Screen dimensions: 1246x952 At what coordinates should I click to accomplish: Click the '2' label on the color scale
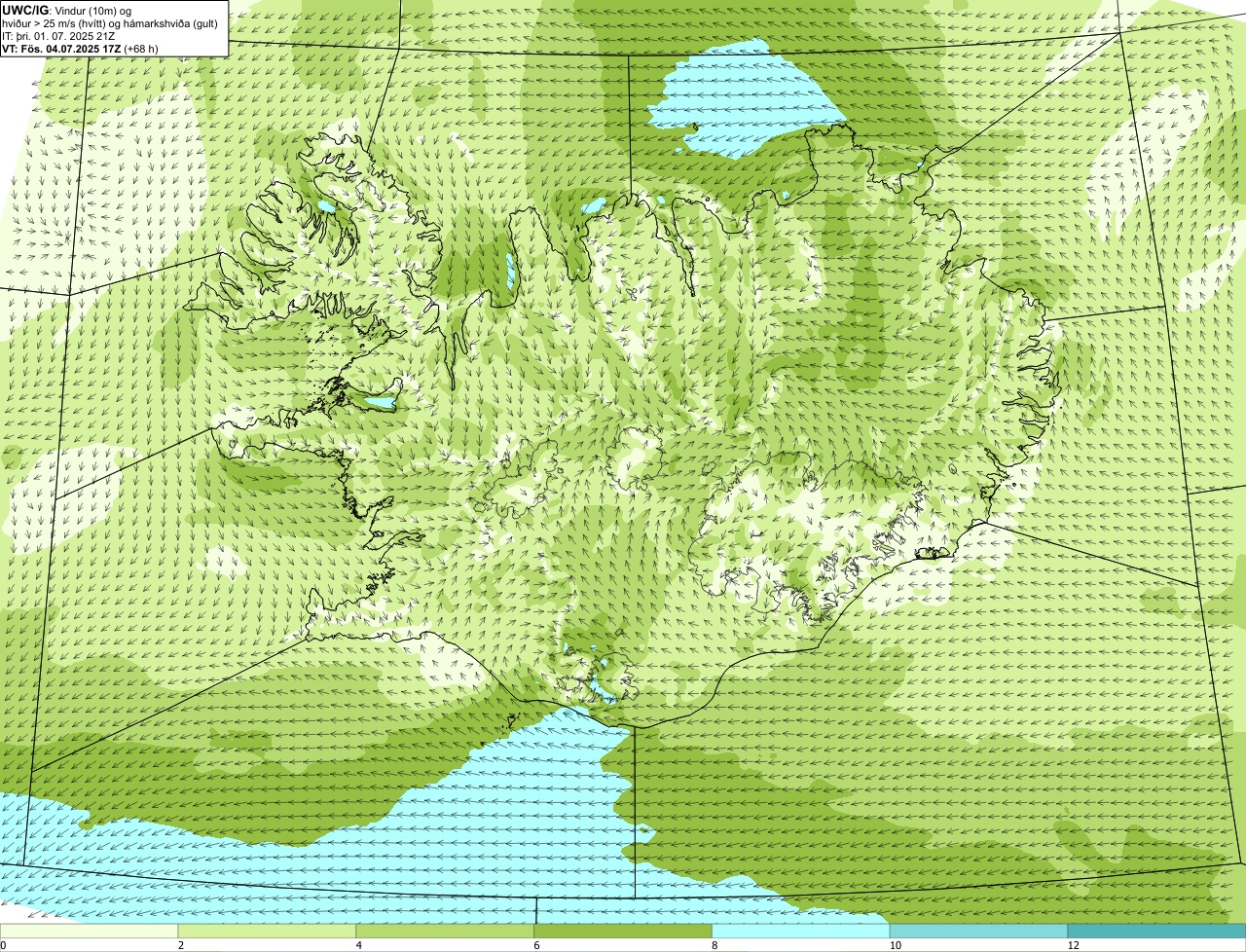pos(181,945)
